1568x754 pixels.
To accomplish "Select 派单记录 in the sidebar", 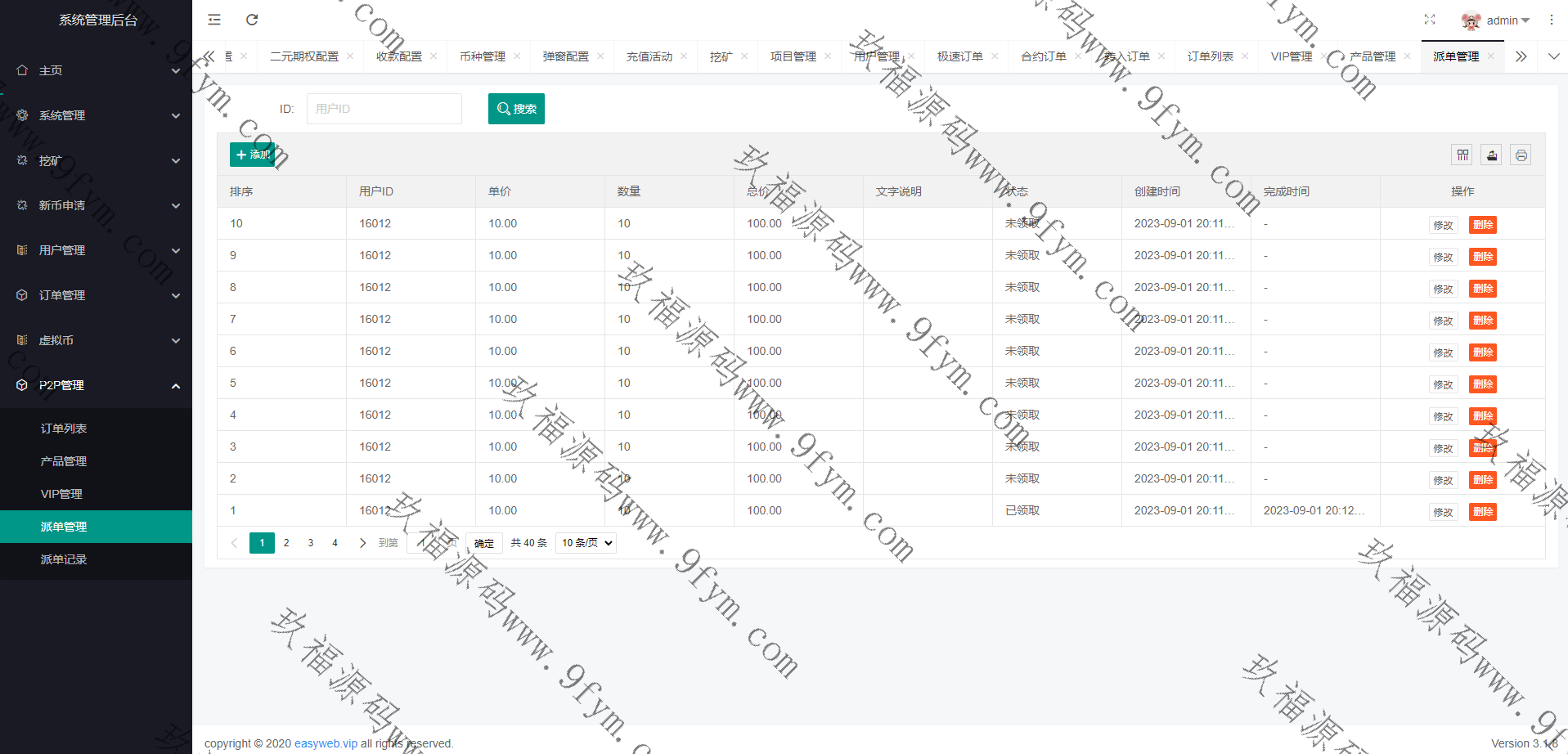I will [64, 559].
